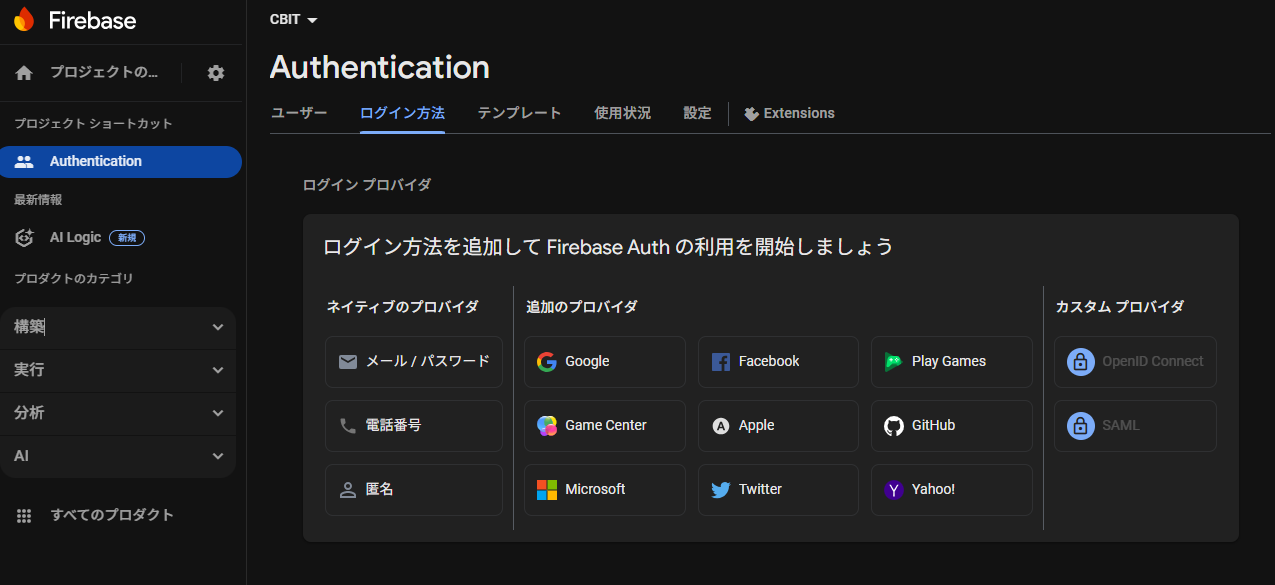Screen dimensions: 1275x585
Task: Choose the 電話番号 provider label
Action: click(394, 426)
